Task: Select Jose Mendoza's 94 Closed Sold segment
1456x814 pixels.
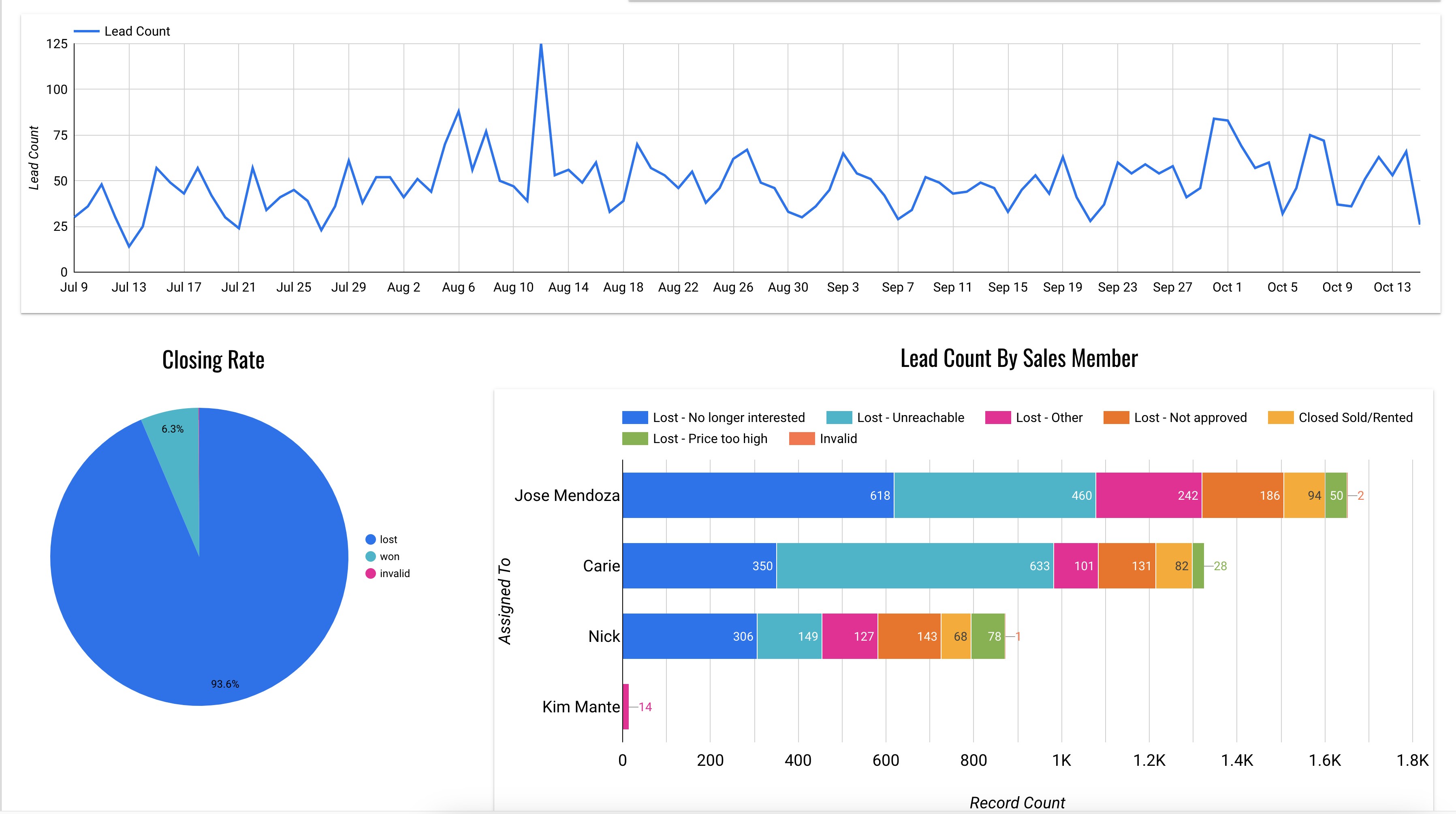Action: click(1304, 495)
